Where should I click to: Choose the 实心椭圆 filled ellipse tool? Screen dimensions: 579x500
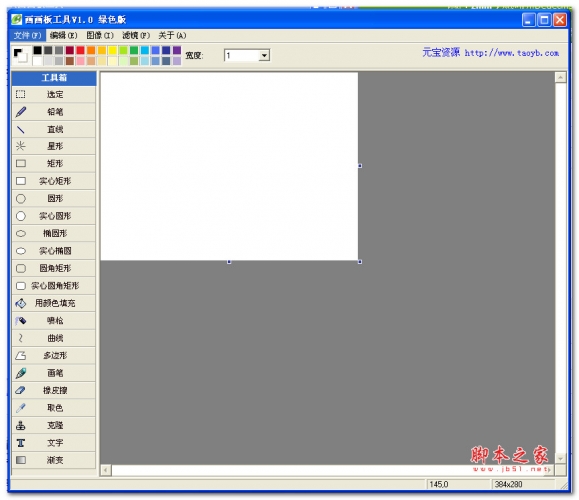[x=54, y=251]
